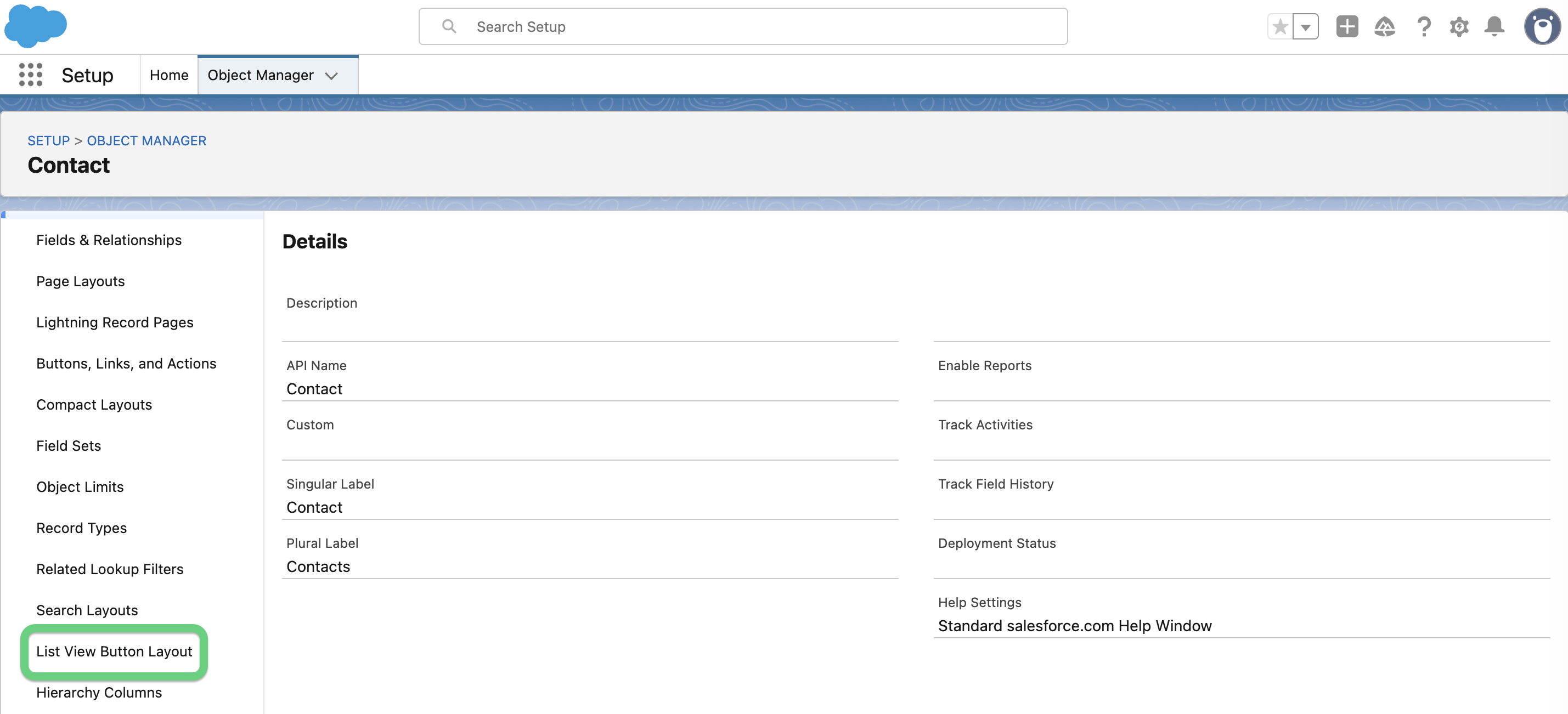This screenshot has height=714, width=1568.
Task: Click the Plural Label value Contacts
Action: tap(318, 567)
